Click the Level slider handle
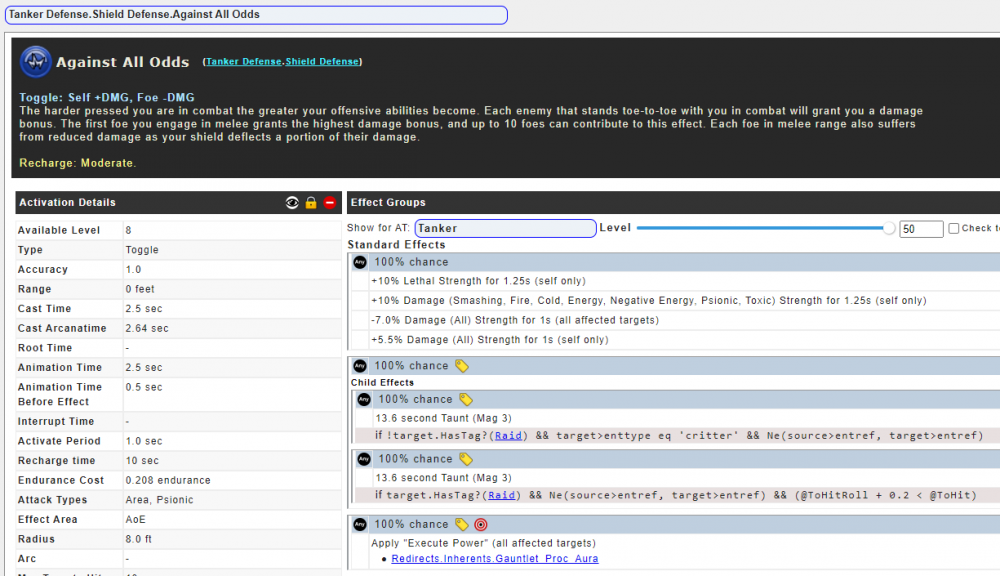This screenshot has height=576, width=1000. click(x=889, y=229)
